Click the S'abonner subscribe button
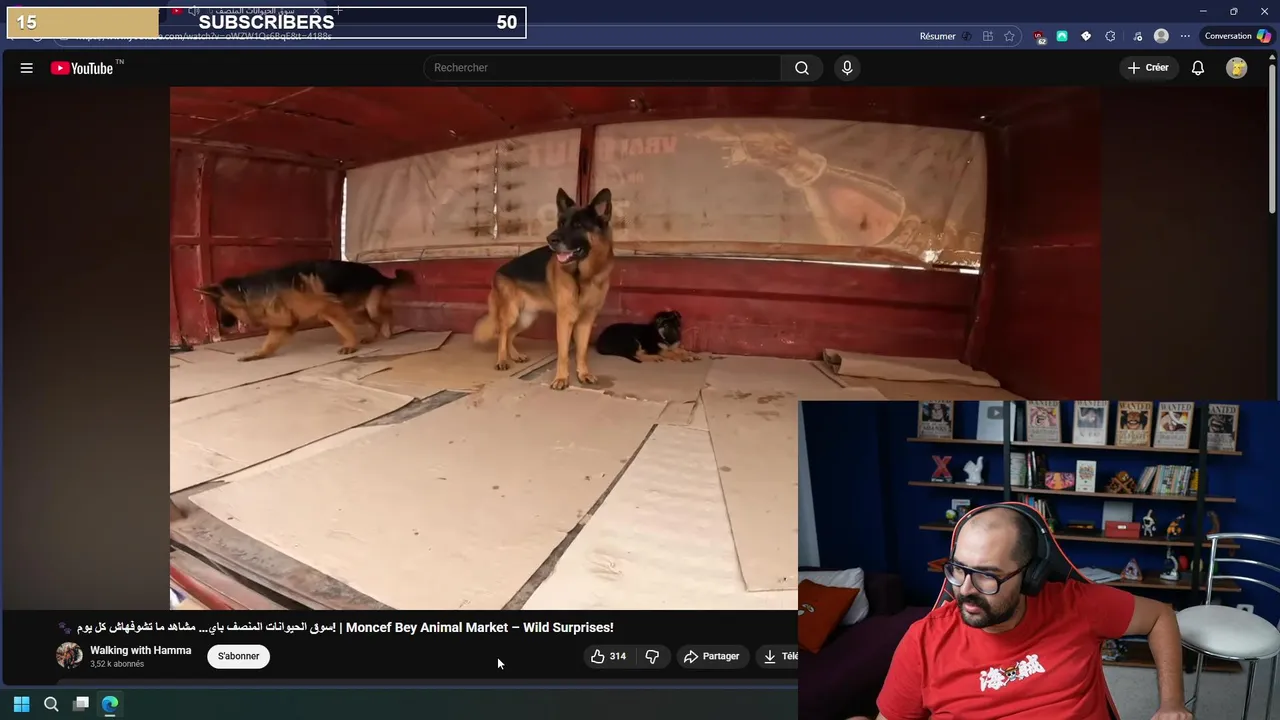This screenshot has height=720, width=1280. point(238,656)
